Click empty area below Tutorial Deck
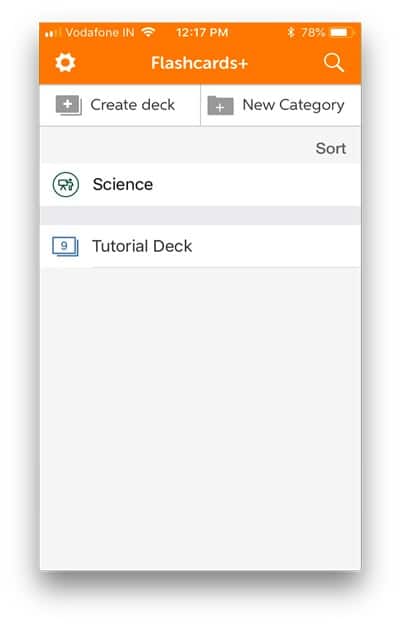This screenshot has height=625, width=400. tap(200, 419)
